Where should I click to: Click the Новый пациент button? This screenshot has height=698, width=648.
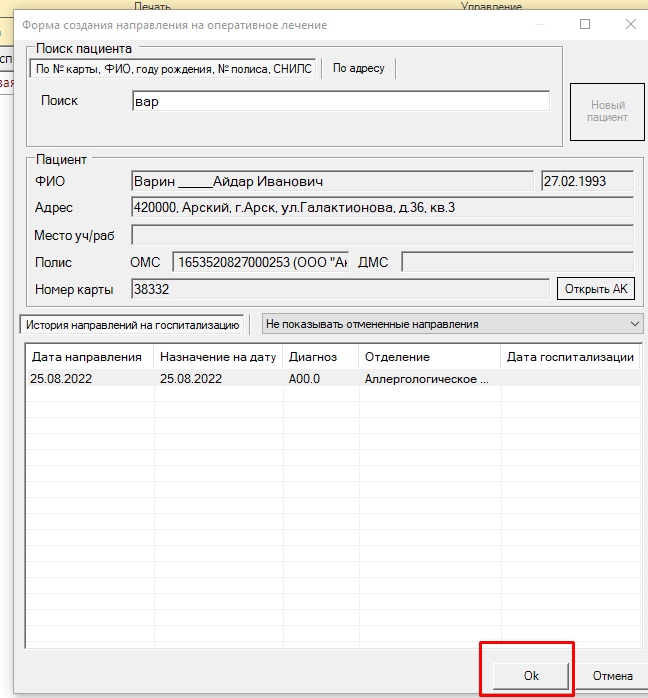coord(608,111)
